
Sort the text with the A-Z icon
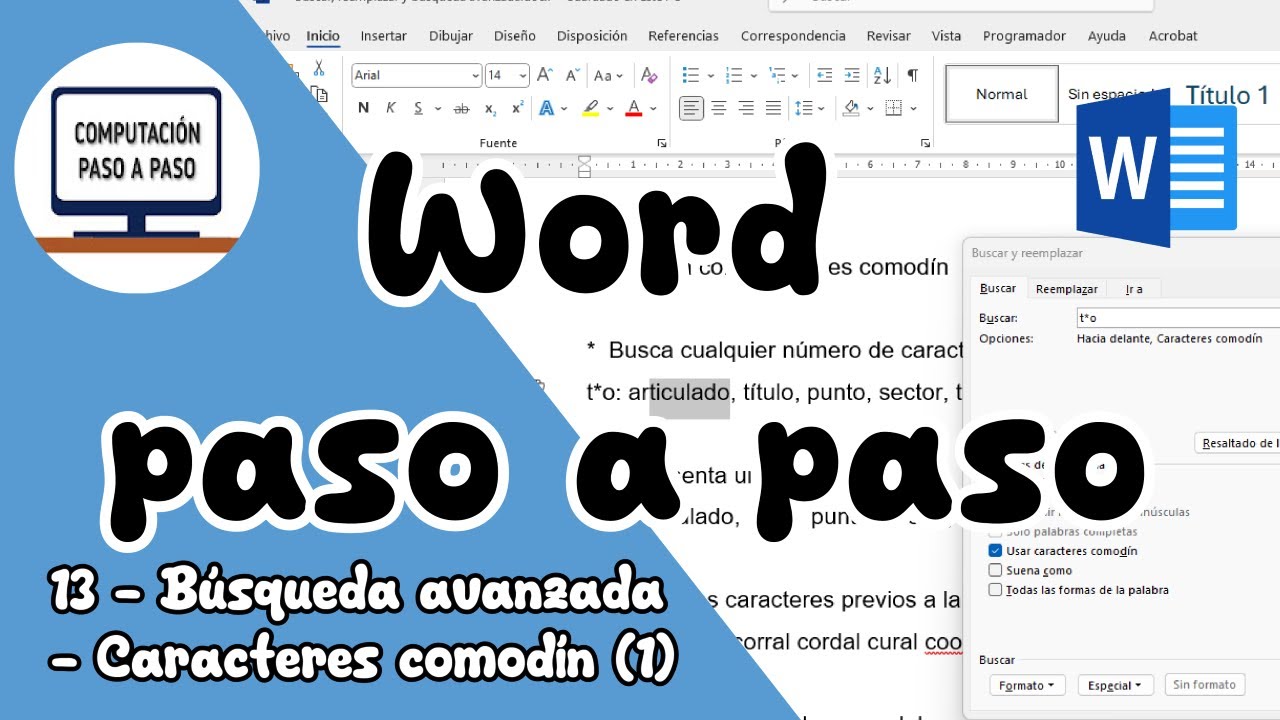point(882,75)
